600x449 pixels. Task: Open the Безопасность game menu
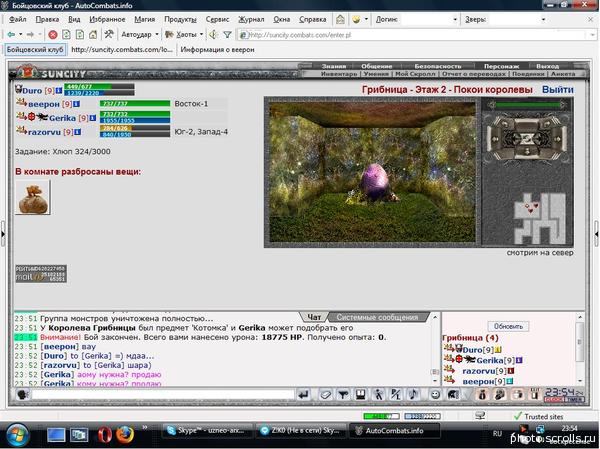click(438, 66)
